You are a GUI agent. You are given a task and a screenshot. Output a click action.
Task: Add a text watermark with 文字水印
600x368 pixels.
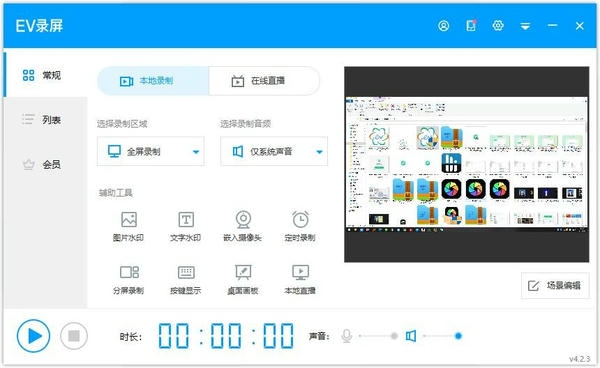186,226
